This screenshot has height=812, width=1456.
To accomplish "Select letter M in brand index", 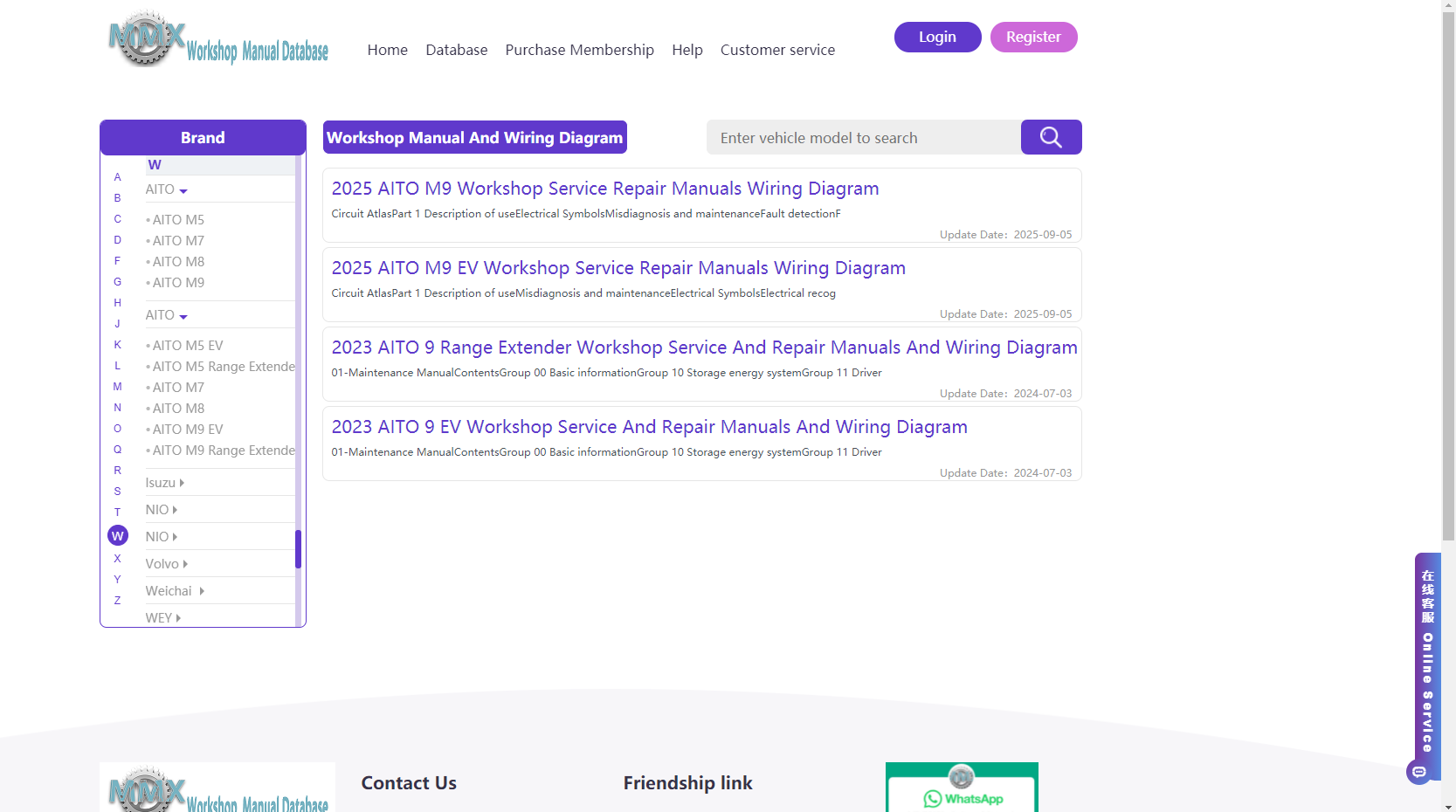I will click(118, 387).
